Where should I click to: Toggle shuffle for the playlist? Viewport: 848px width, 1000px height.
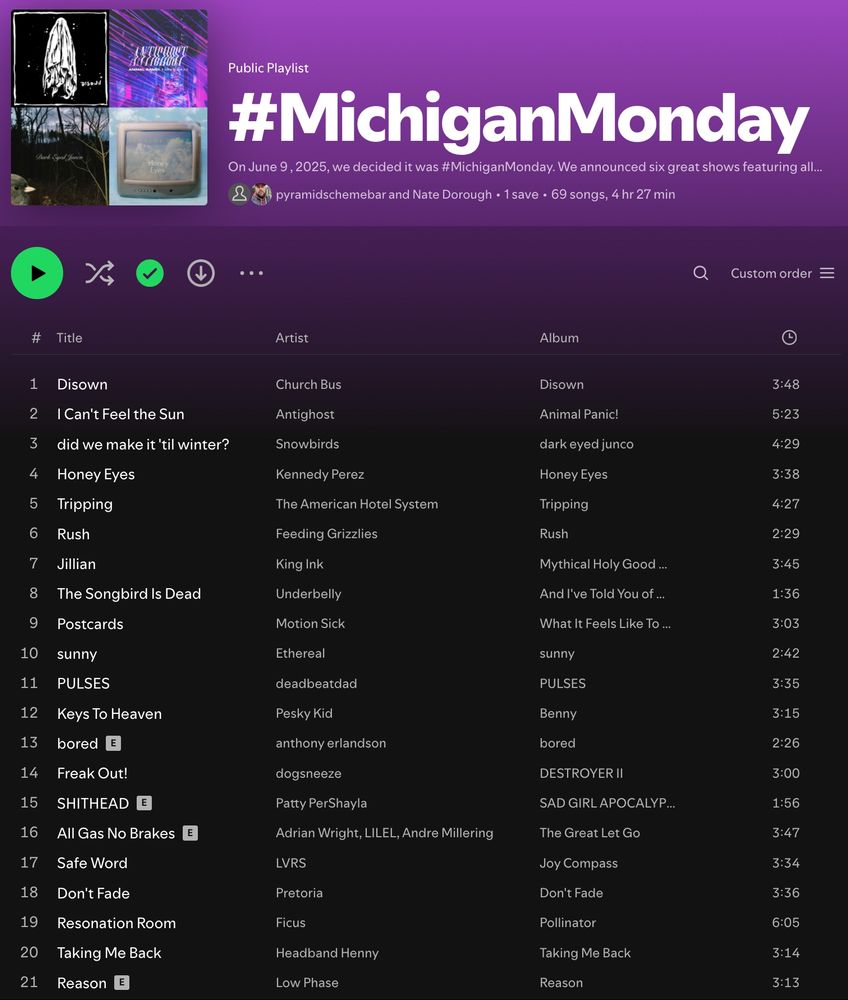99,273
